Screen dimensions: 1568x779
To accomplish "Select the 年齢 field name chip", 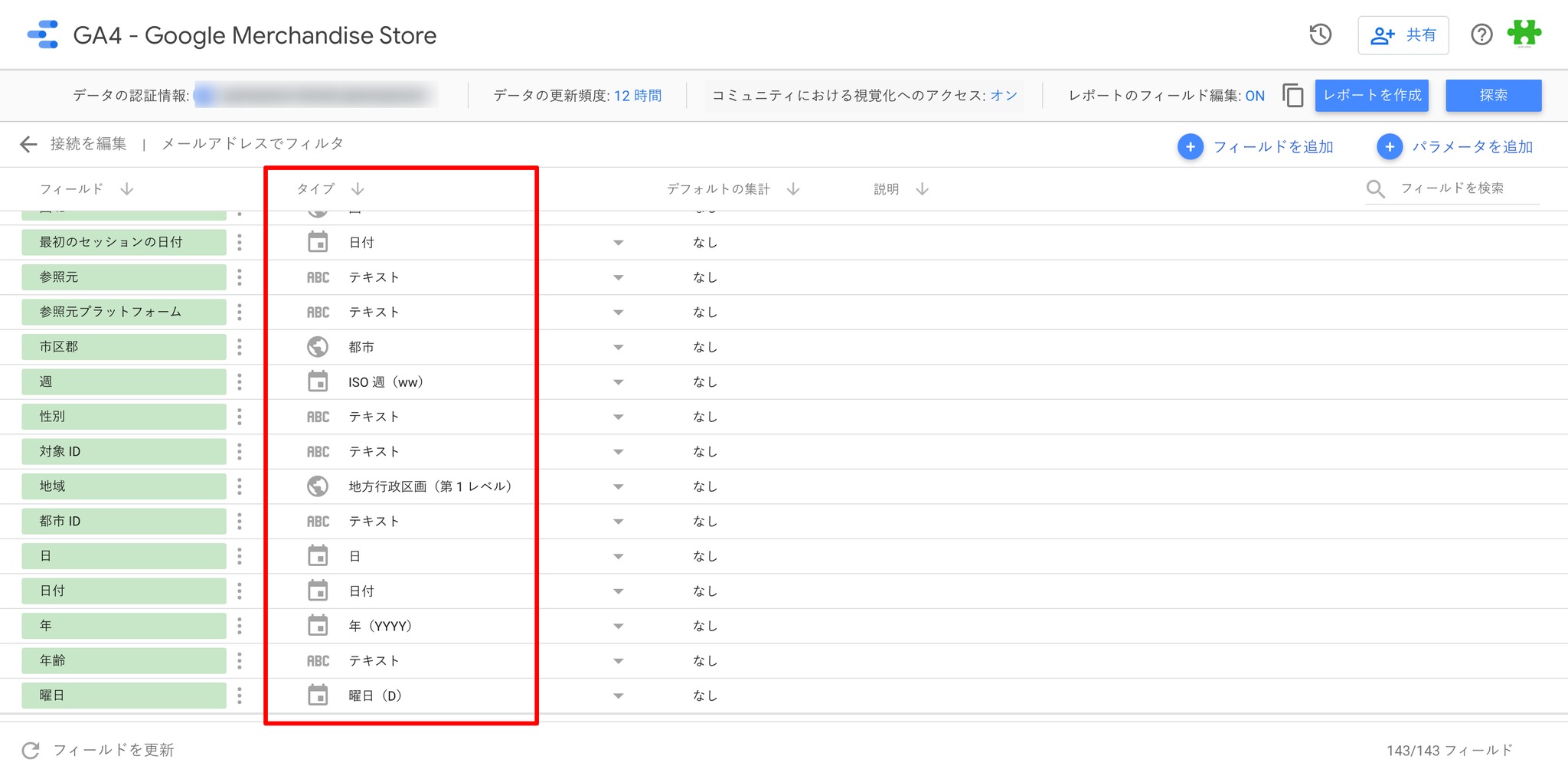I will pos(124,660).
